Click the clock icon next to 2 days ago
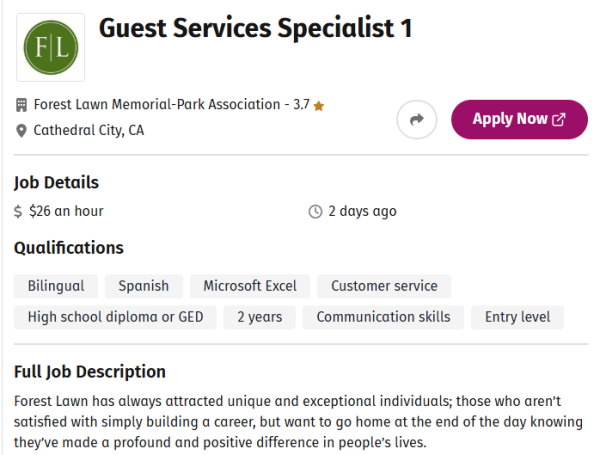The width and height of the screenshot is (600, 455). pyautogui.click(x=315, y=211)
